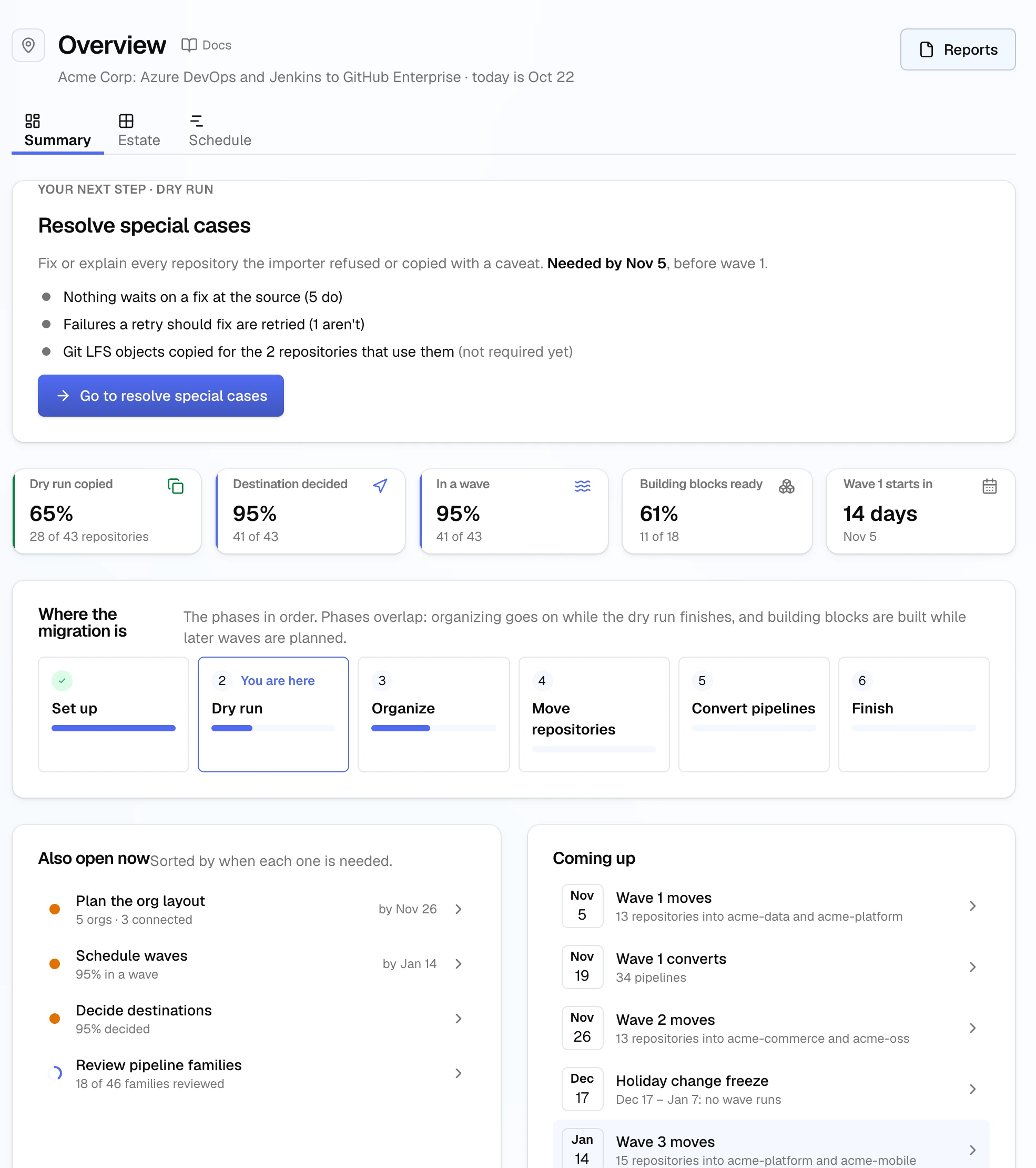
Task: Expand the Holiday change freeze chevron
Action: pyautogui.click(x=972, y=1090)
